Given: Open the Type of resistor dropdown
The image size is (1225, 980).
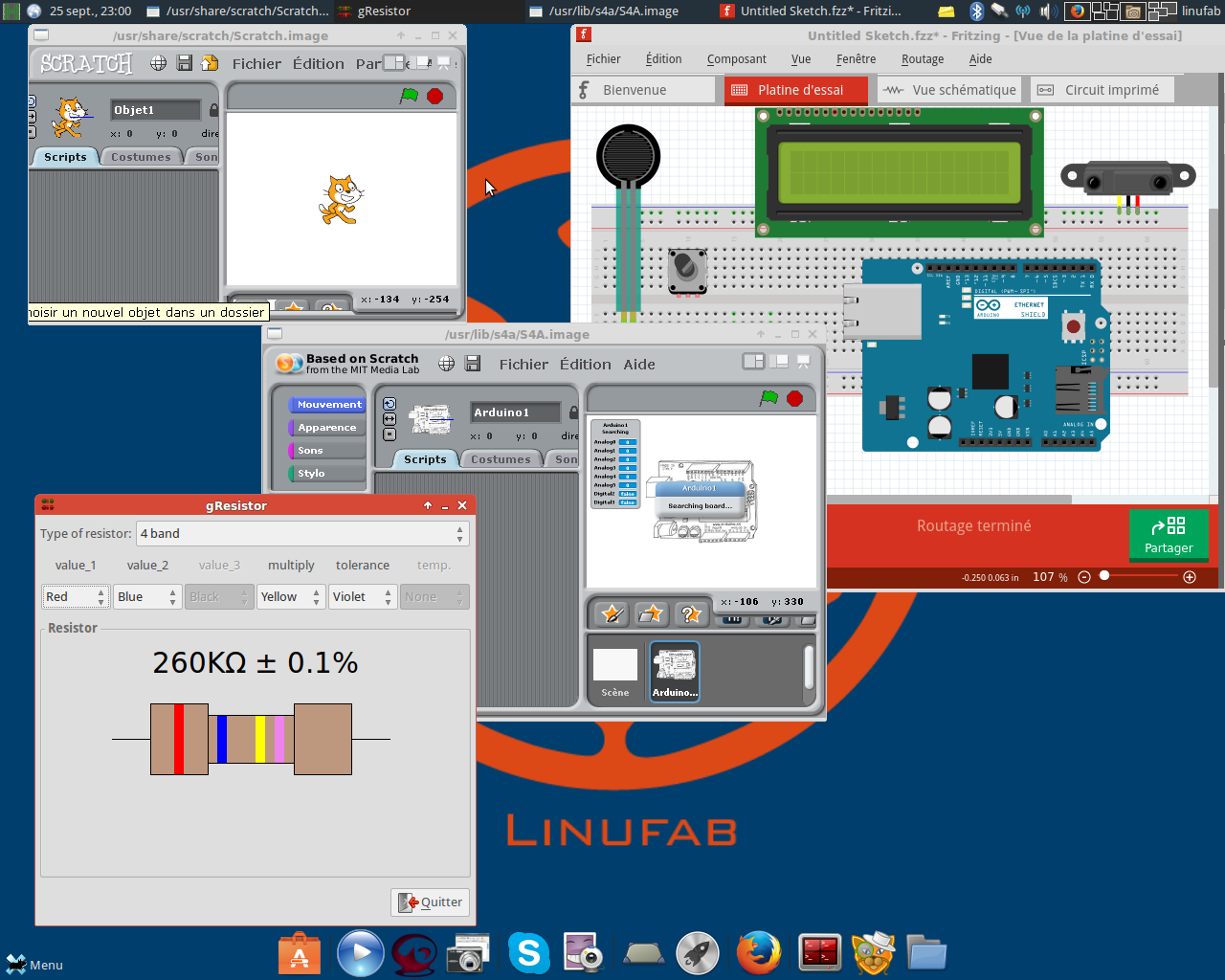Looking at the screenshot, I should [x=302, y=533].
